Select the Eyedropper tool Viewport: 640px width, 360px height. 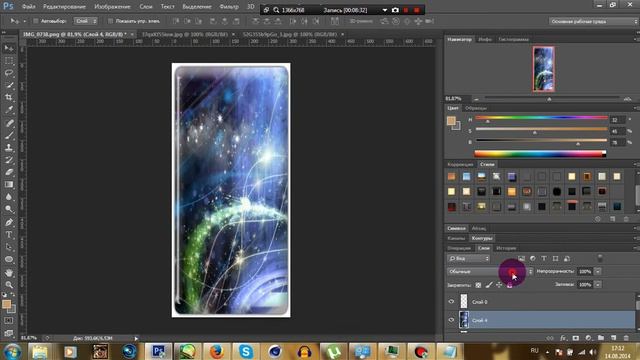tap(9, 110)
